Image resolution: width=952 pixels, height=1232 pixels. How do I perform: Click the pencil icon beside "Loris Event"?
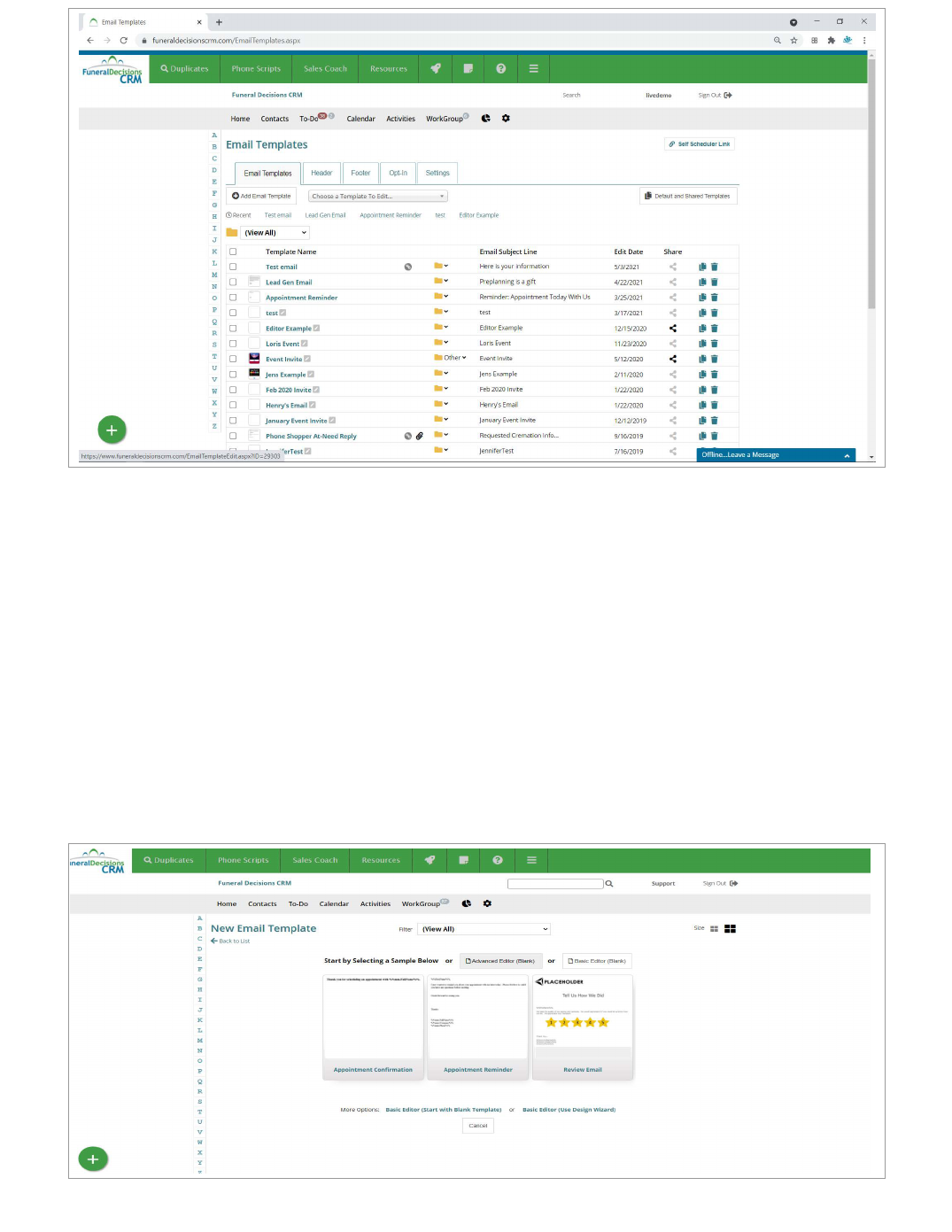pyautogui.click(x=304, y=344)
